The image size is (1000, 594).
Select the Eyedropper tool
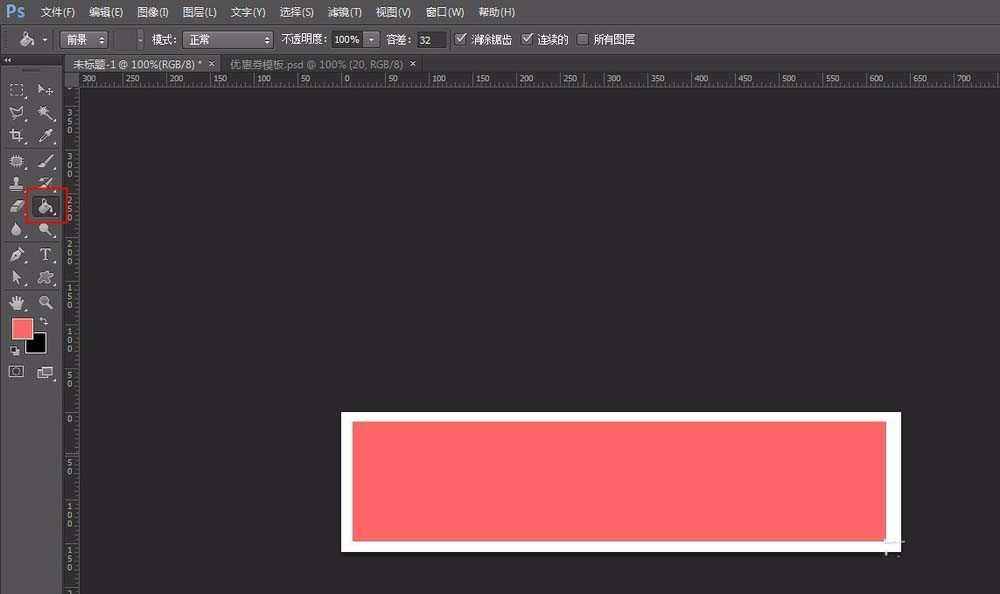(x=46, y=136)
